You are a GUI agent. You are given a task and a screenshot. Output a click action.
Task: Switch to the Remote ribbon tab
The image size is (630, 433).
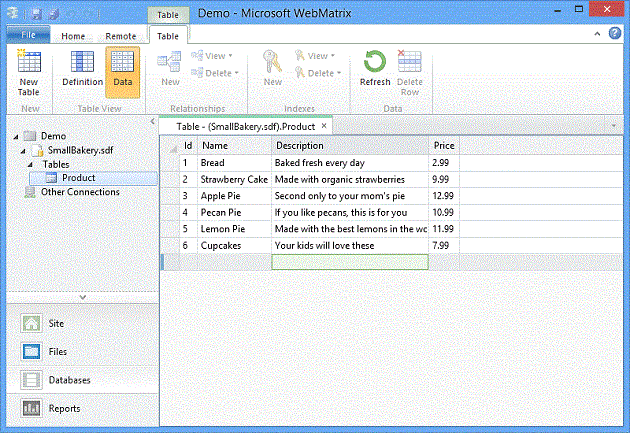coord(121,36)
